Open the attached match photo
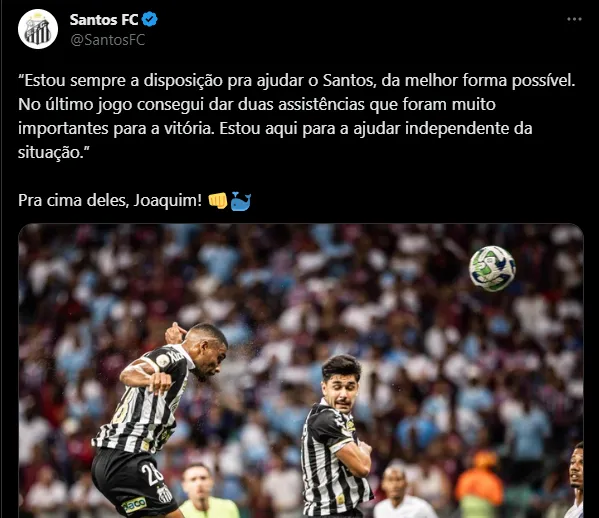 coord(301,371)
